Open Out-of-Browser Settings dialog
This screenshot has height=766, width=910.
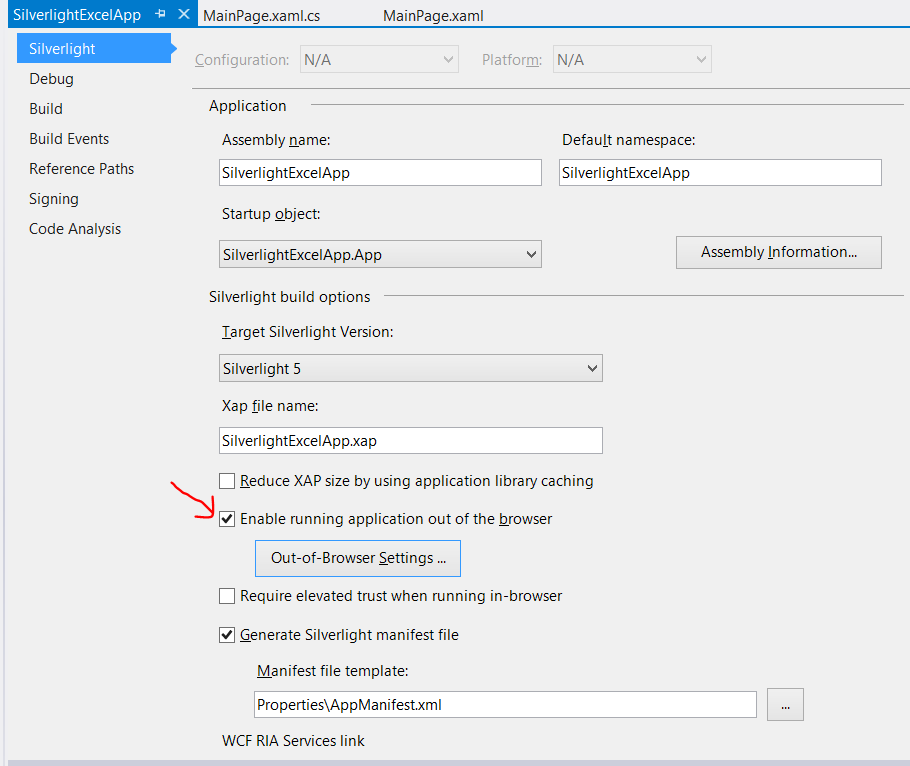click(x=358, y=558)
